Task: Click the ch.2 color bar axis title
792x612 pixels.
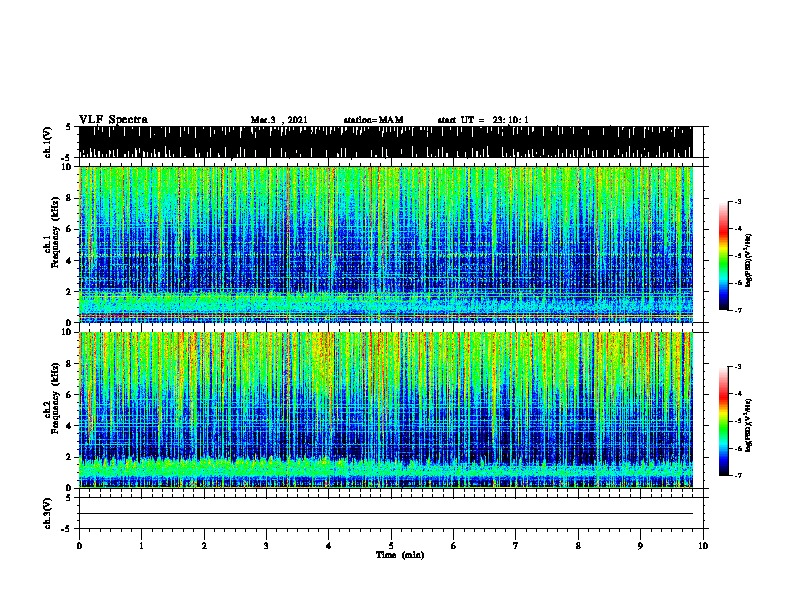Action: (749, 425)
